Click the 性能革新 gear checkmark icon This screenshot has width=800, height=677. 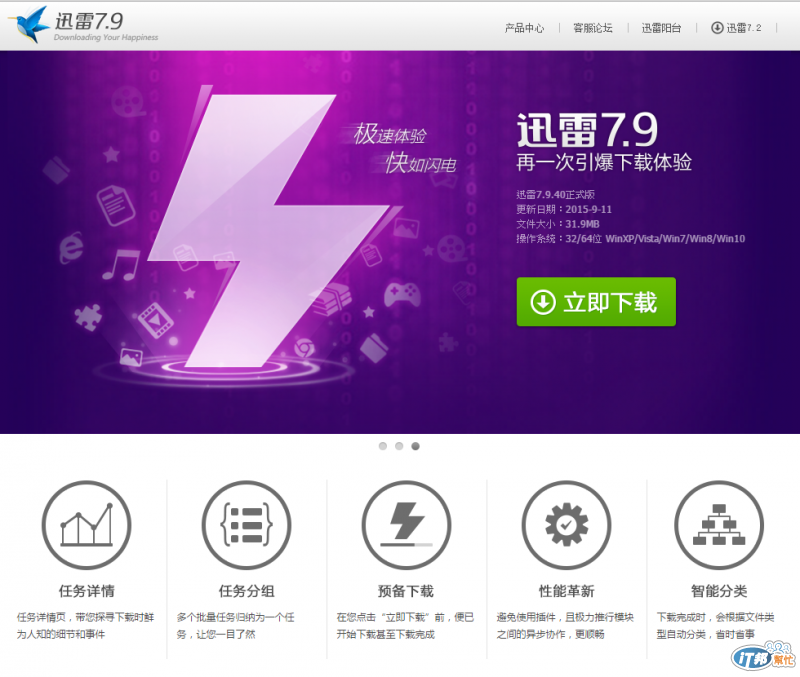(566, 525)
